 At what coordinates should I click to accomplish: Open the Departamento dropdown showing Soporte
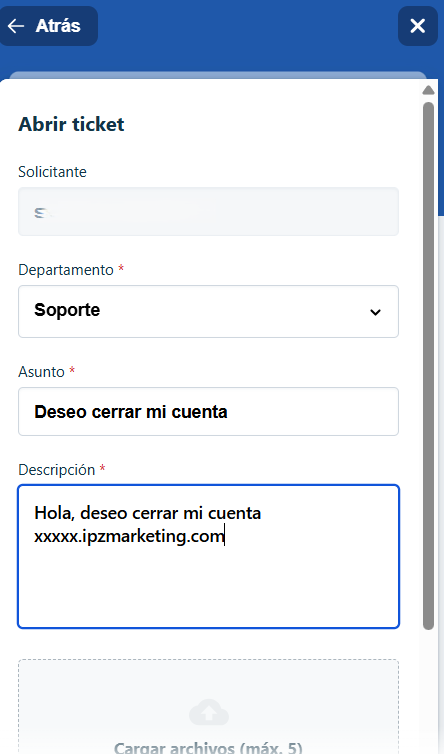pos(208,312)
